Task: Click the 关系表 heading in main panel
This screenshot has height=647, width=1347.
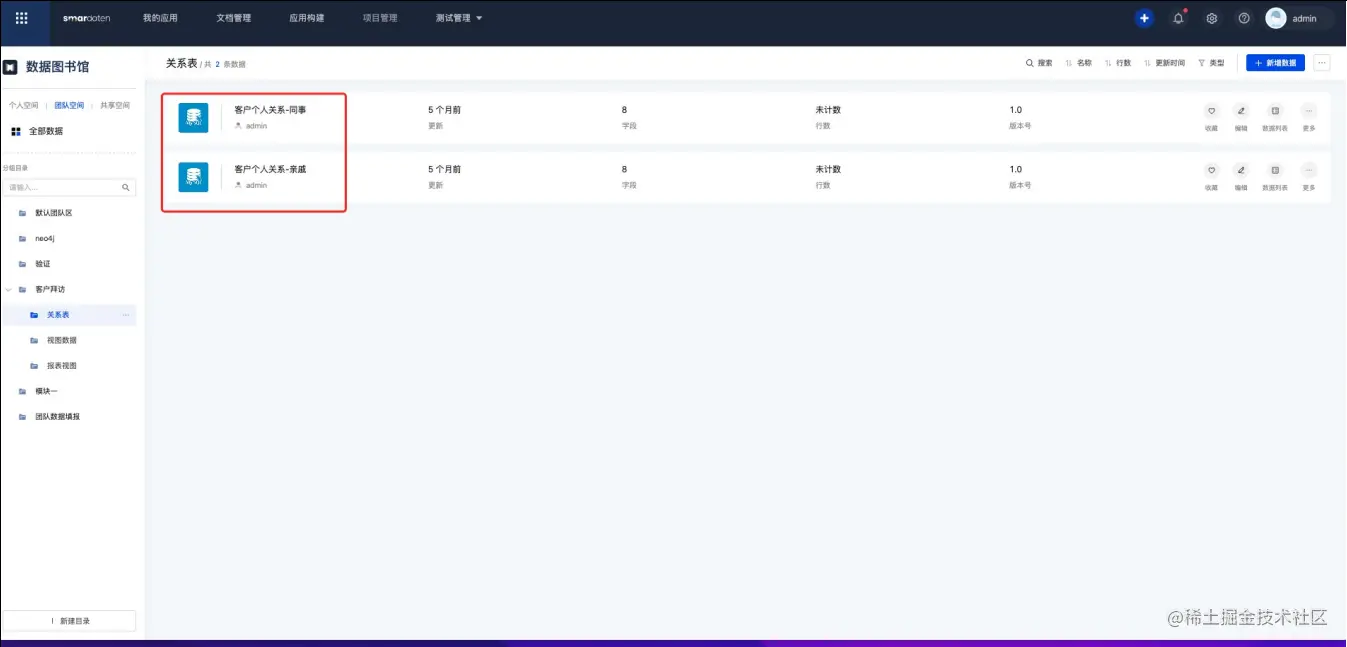Action: (182, 63)
